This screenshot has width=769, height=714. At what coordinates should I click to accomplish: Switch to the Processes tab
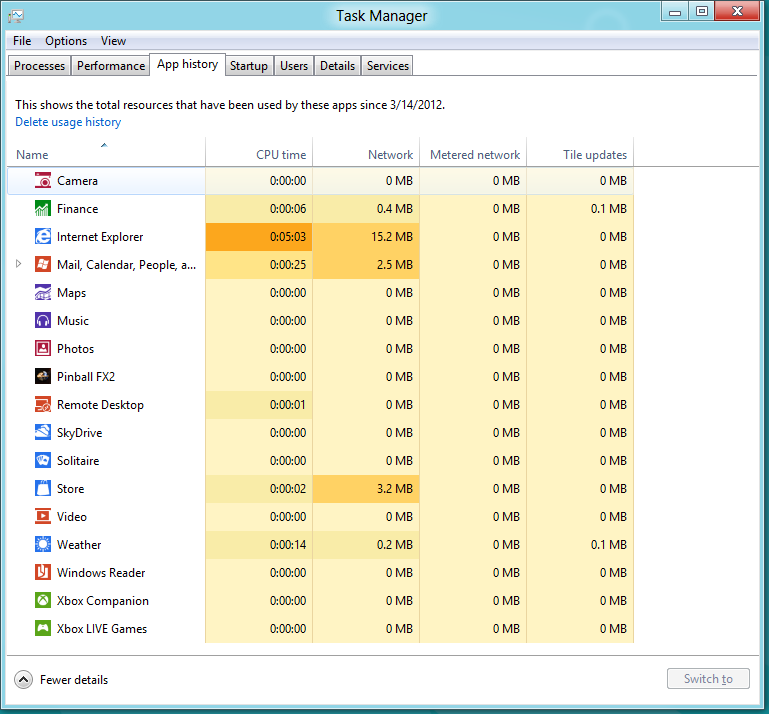tap(39, 66)
